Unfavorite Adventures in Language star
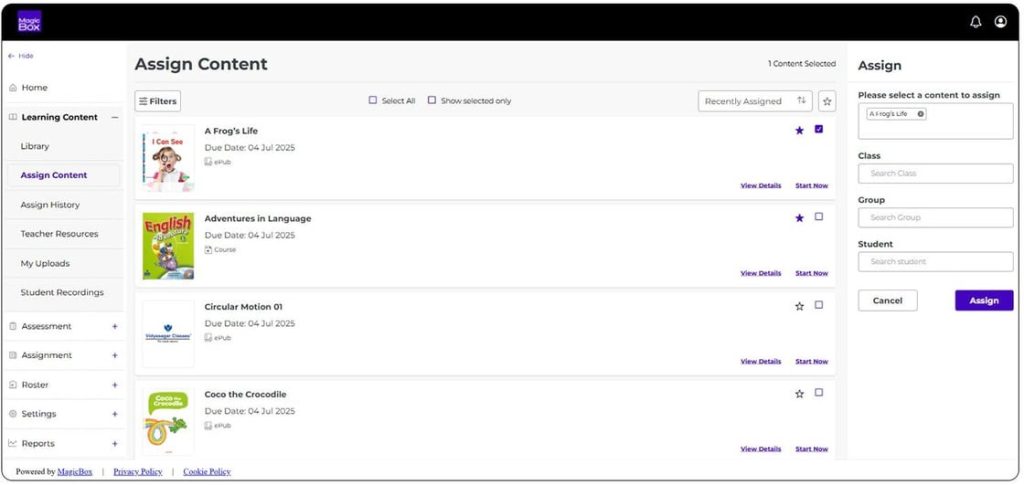Image resolution: width=1024 pixels, height=485 pixels. coord(799,218)
